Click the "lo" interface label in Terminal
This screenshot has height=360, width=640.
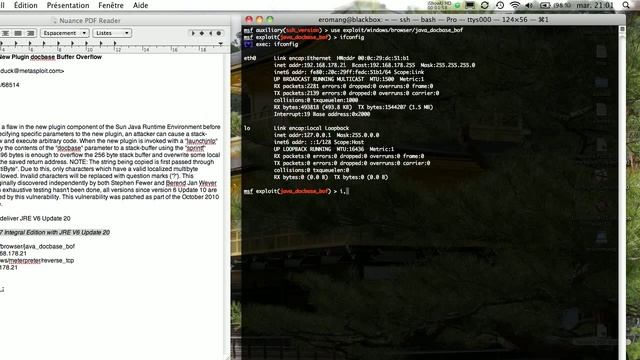pyautogui.click(x=247, y=128)
